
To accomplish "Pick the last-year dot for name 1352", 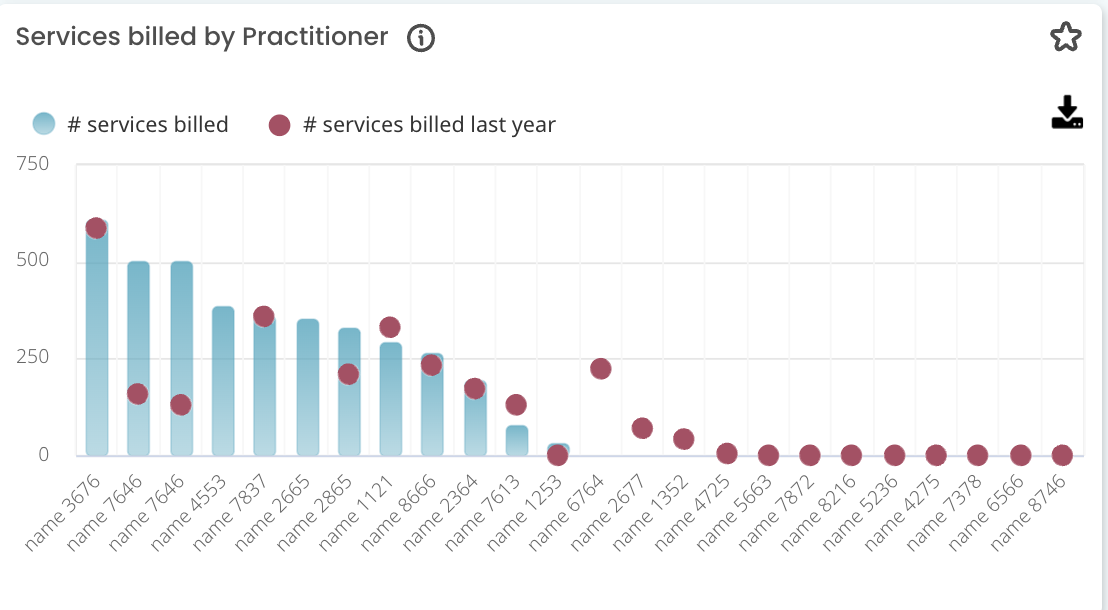I will [x=684, y=439].
